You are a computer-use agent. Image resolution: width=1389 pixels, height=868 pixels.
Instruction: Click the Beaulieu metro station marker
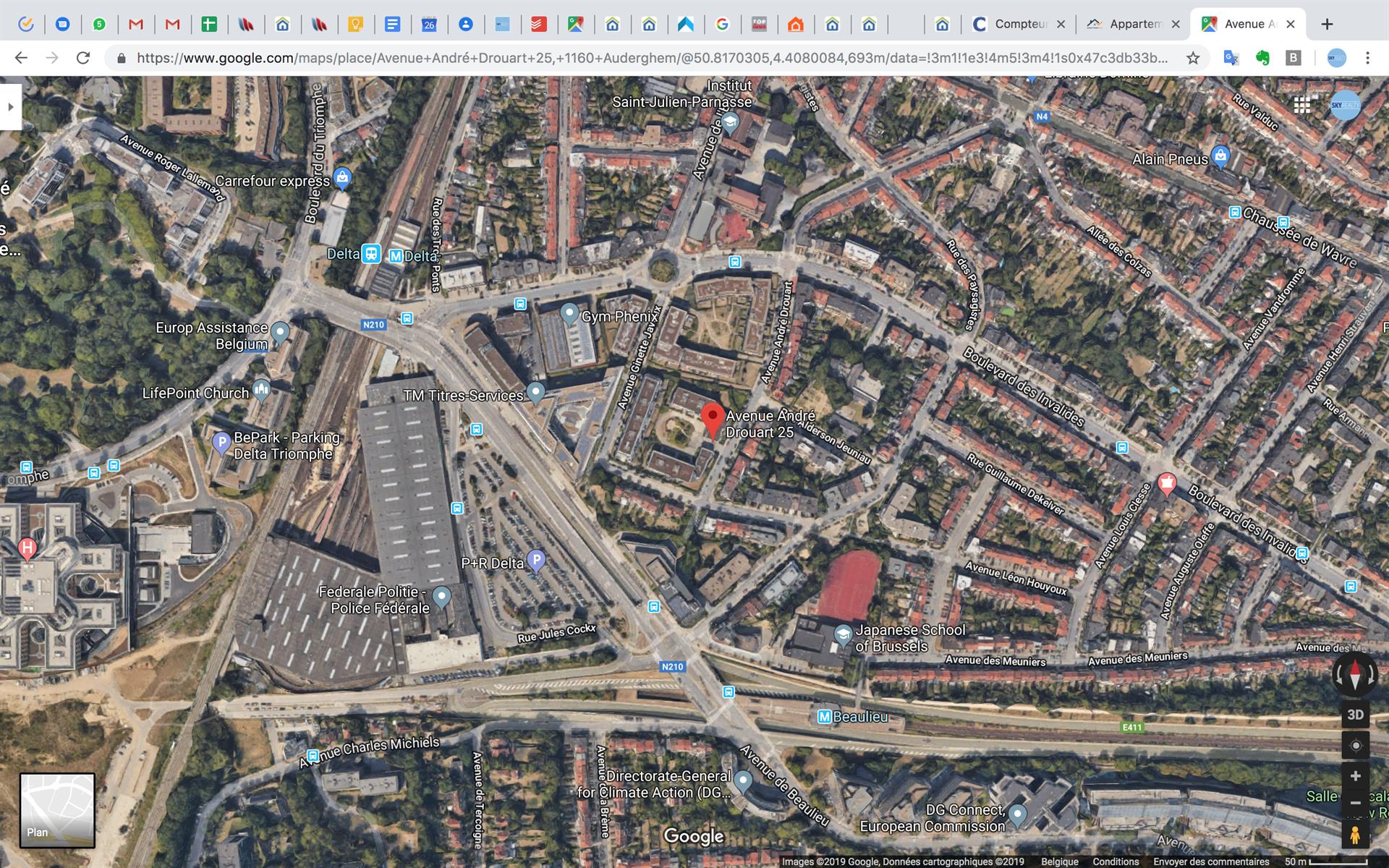(825, 717)
